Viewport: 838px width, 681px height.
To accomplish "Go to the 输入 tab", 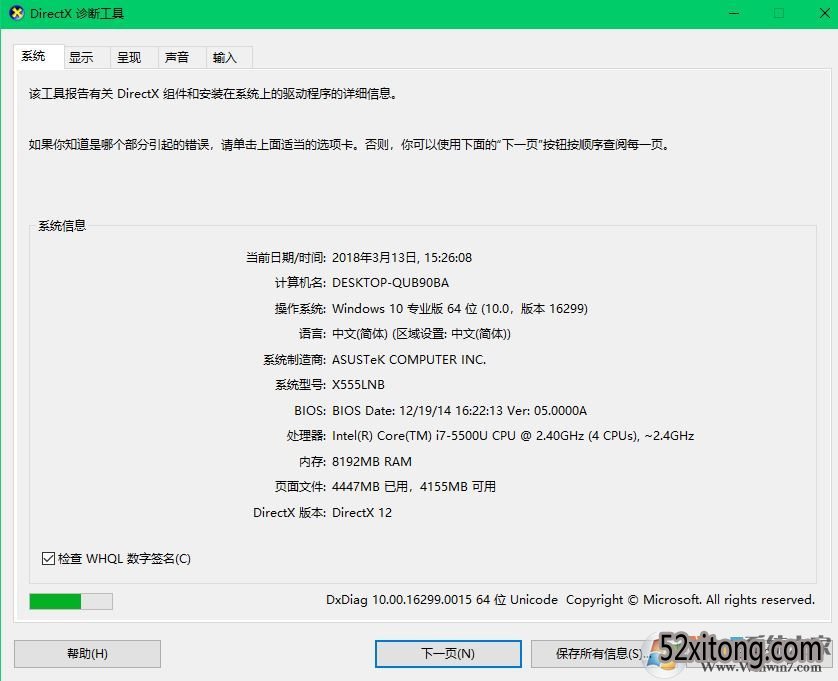I will point(229,57).
